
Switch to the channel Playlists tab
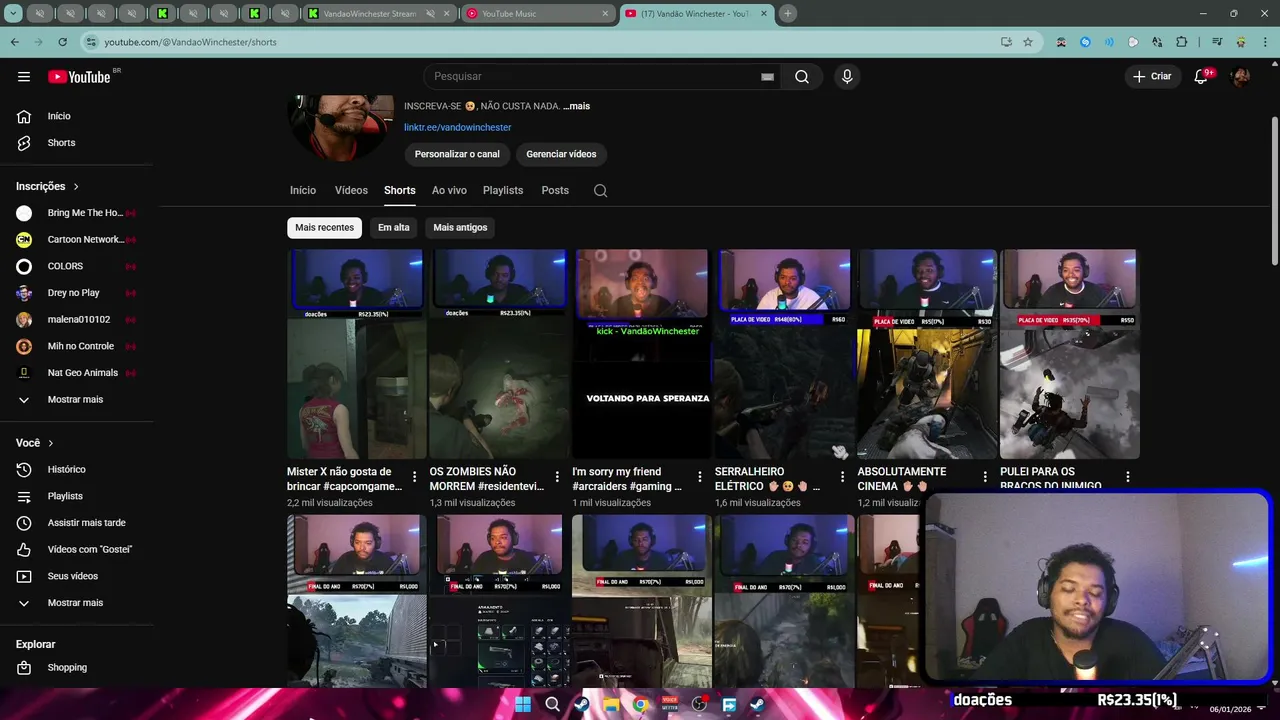click(503, 190)
